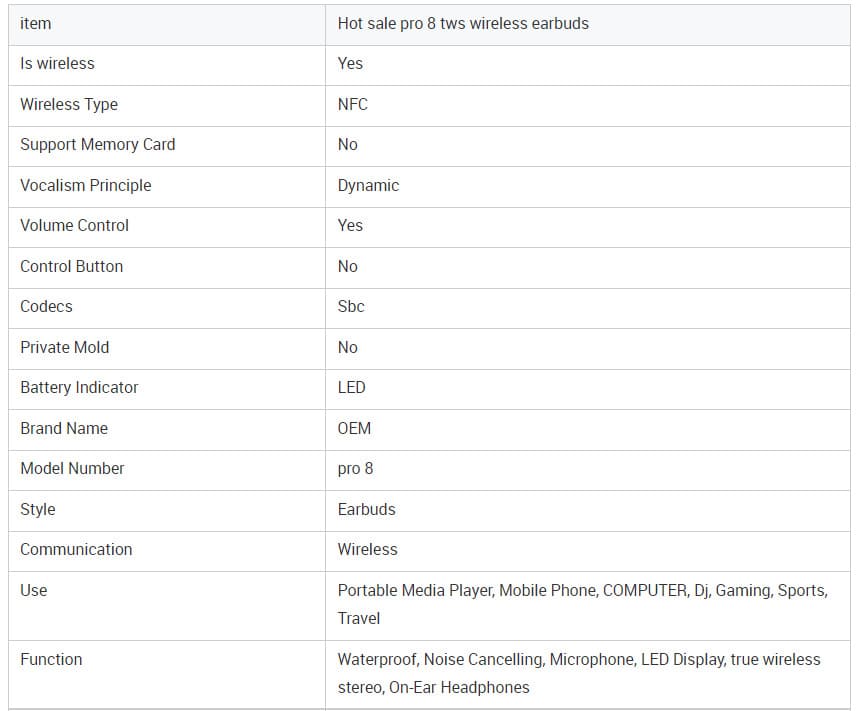
Task: Select the "Support Memory Card" row label
Action: pos(97,144)
